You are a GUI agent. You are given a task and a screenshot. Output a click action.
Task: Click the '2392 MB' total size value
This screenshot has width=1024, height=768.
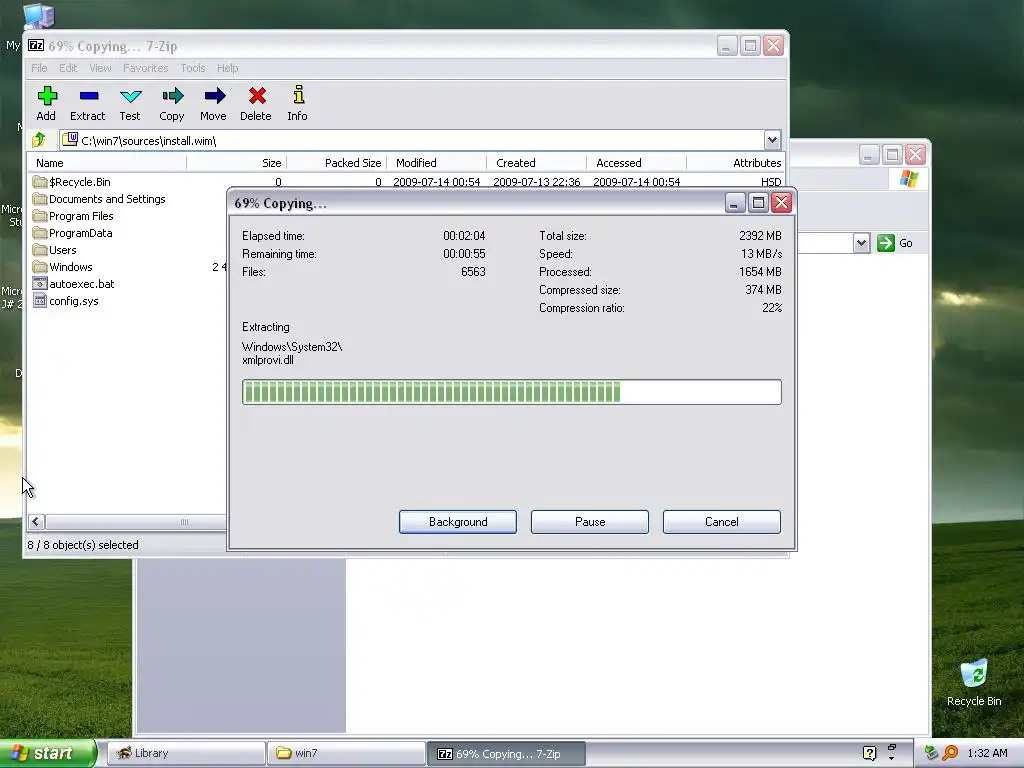pyautogui.click(x=760, y=235)
